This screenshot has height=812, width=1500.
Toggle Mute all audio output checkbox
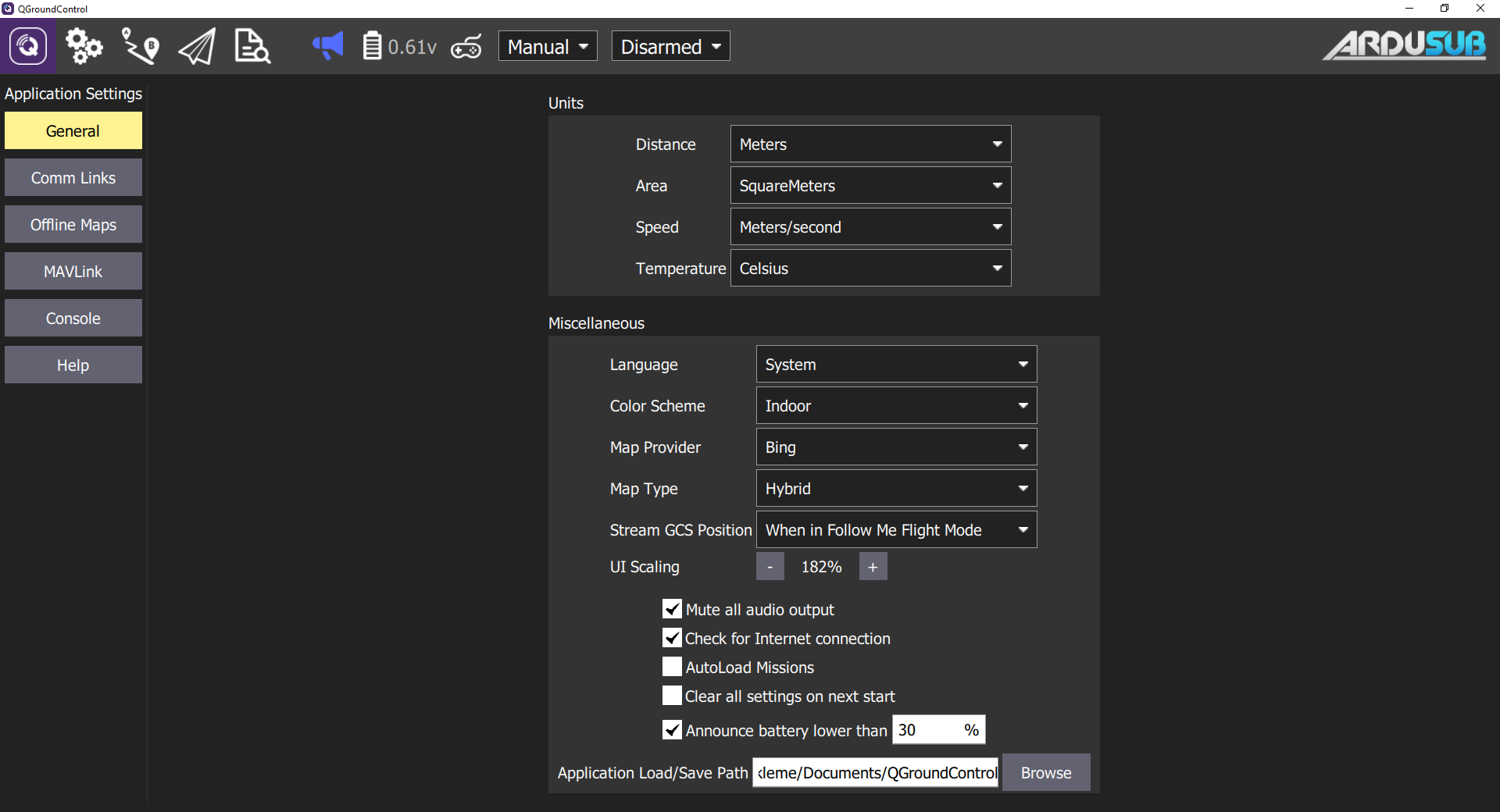pos(672,609)
